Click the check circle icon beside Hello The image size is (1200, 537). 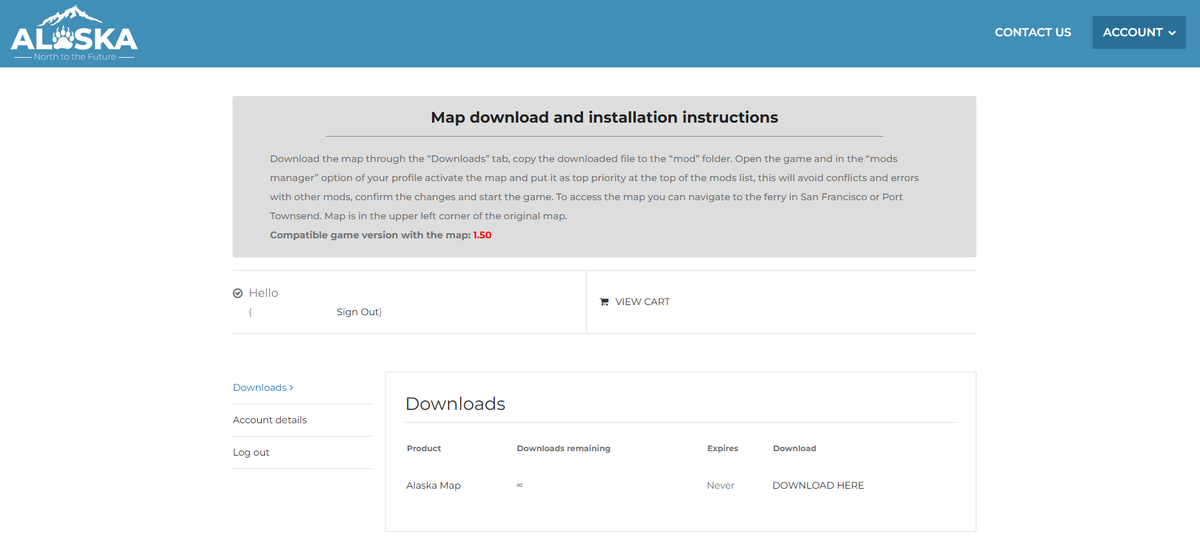click(x=238, y=293)
